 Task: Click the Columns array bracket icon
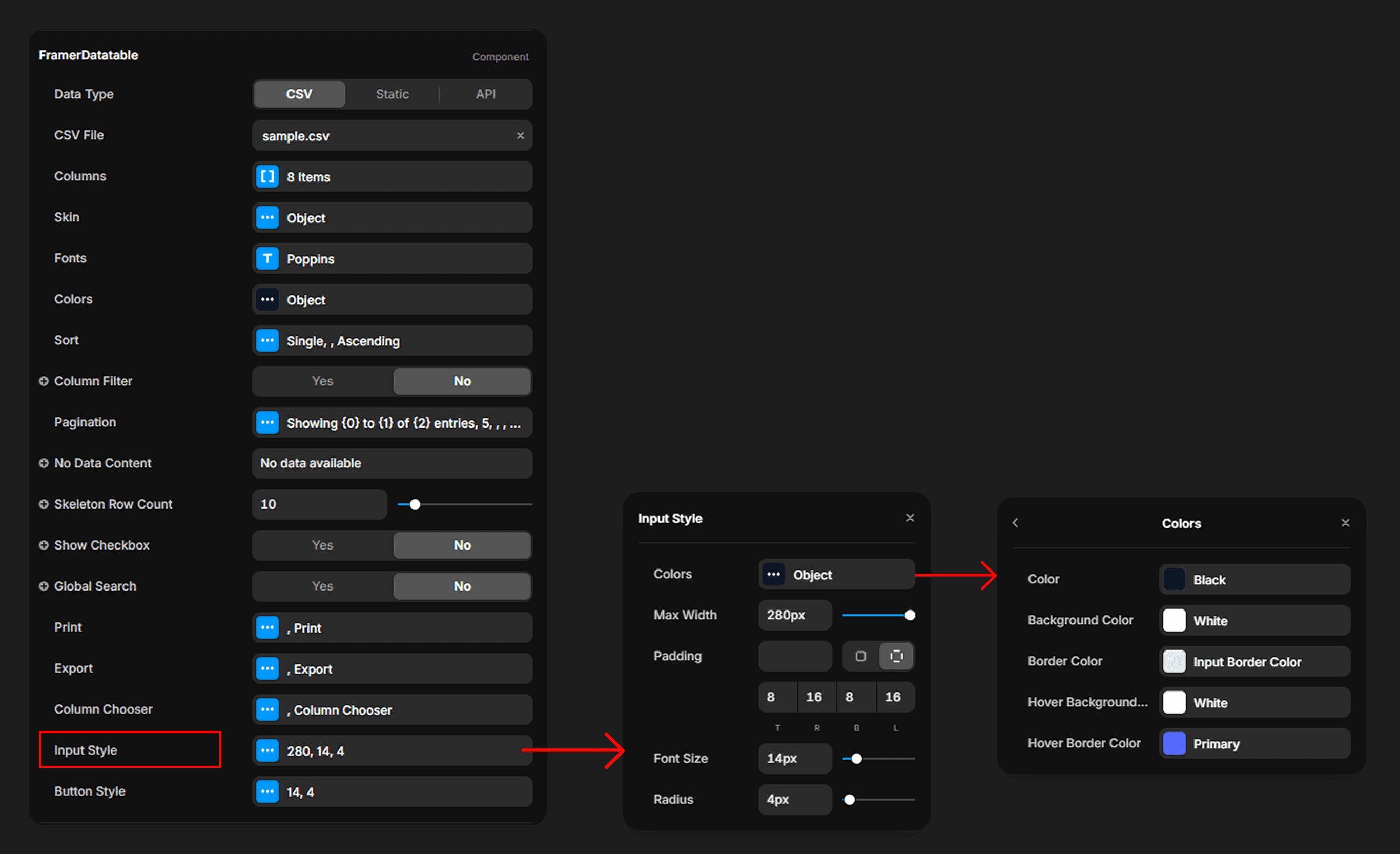pos(267,177)
